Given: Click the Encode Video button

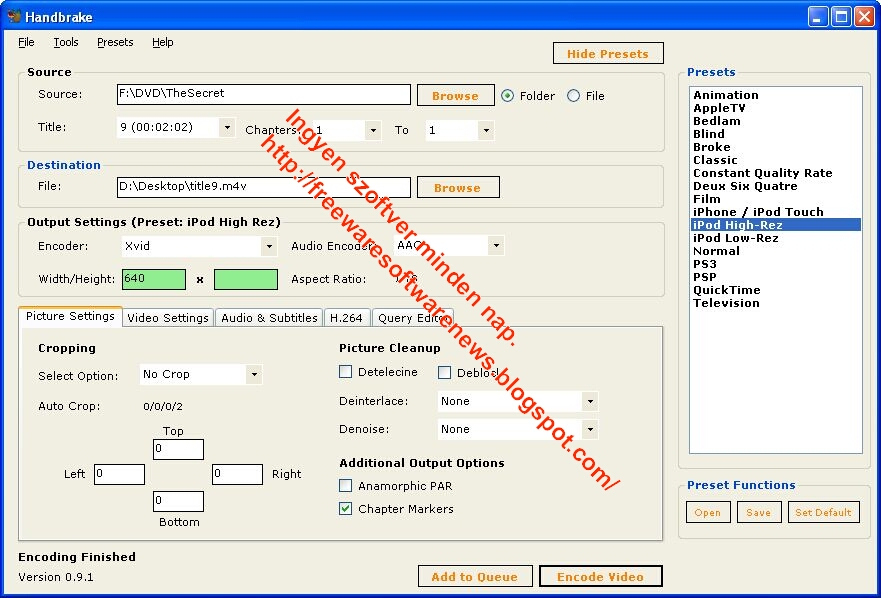Looking at the screenshot, I should click(x=601, y=577).
